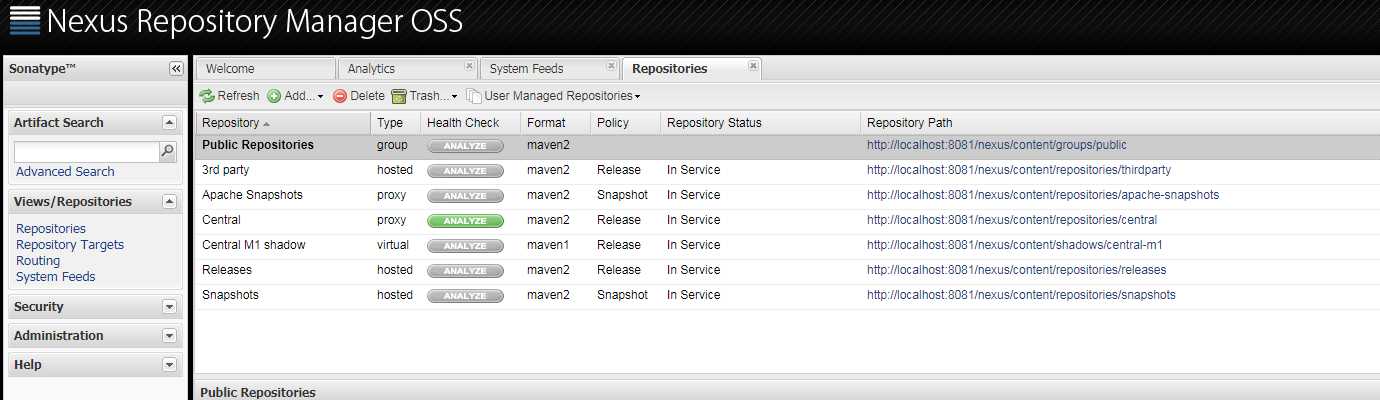Open the Advanced Search link
This screenshot has width=1380, height=400.
[65, 172]
